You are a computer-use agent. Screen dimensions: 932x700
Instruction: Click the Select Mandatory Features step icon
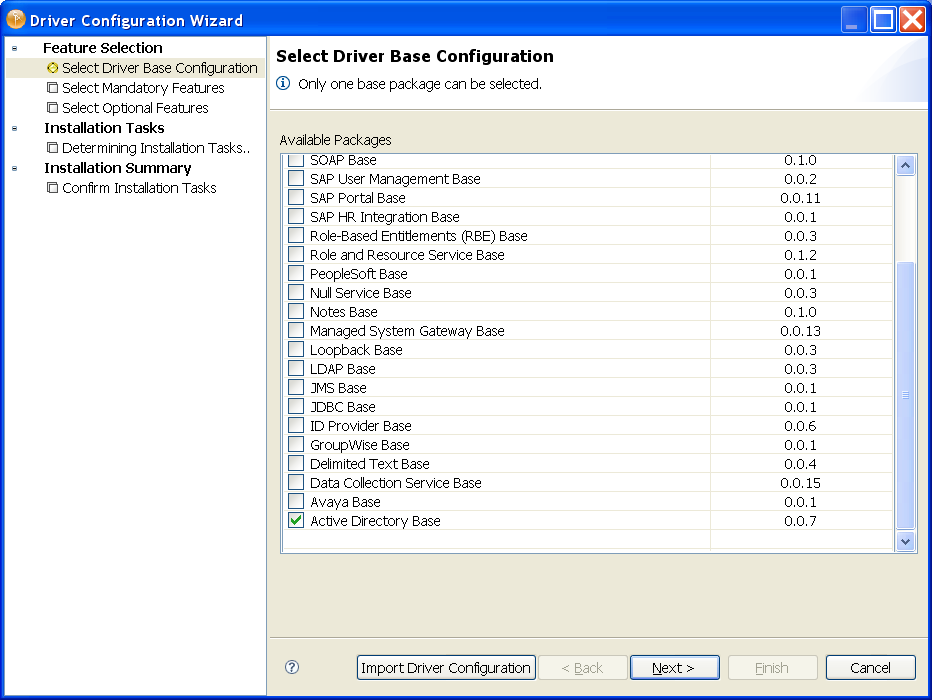coord(52,88)
